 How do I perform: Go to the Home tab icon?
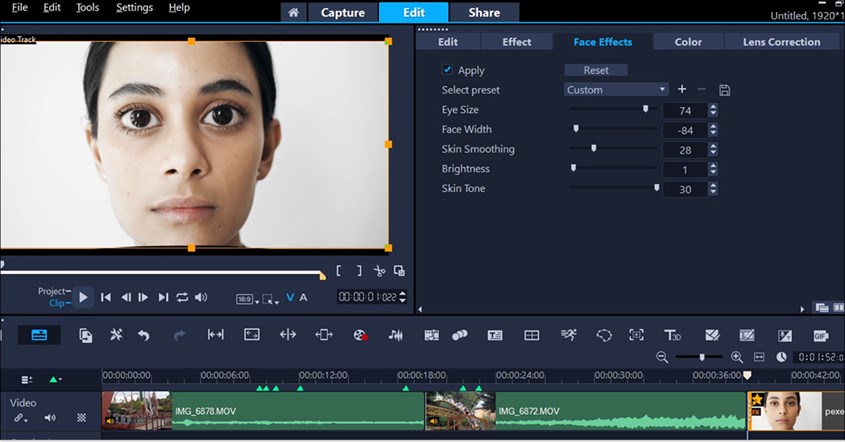click(293, 12)
